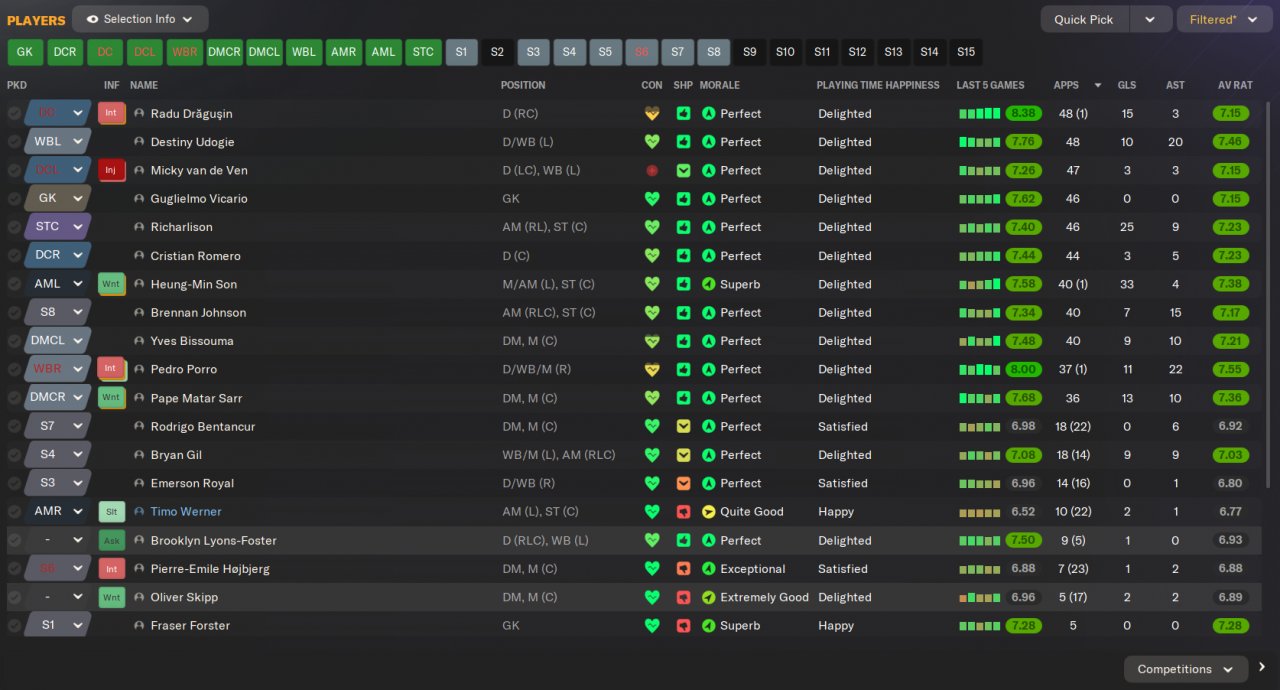The image size is (1280, 690).
Task: Open Cristian Romero's player profile
Action: [x=195, y=256]
